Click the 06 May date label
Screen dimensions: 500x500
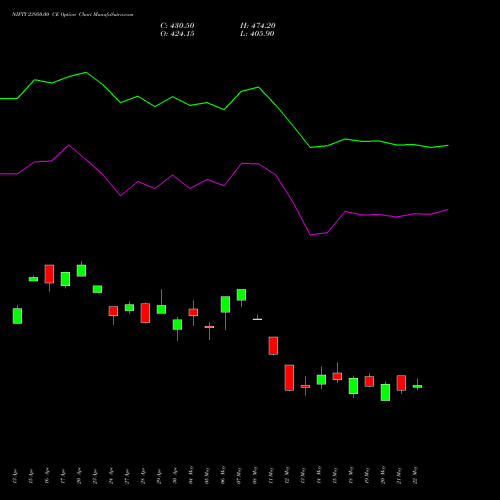223,475
